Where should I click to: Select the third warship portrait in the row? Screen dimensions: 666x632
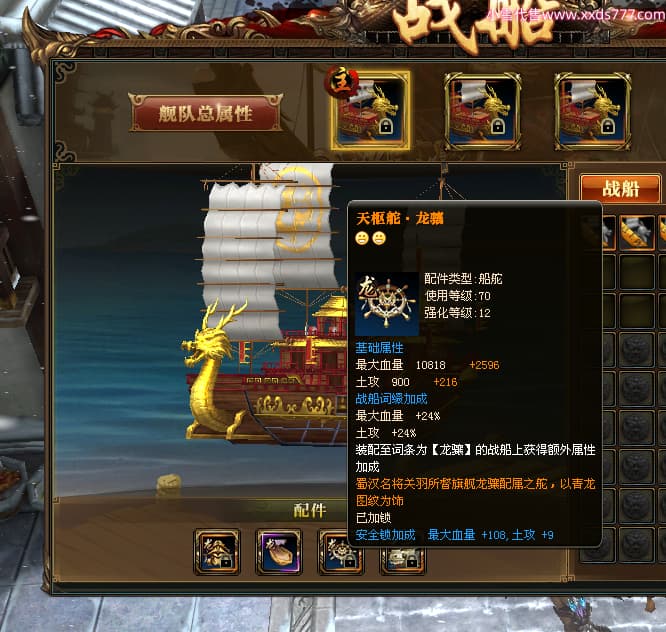(x=593, y=111)
